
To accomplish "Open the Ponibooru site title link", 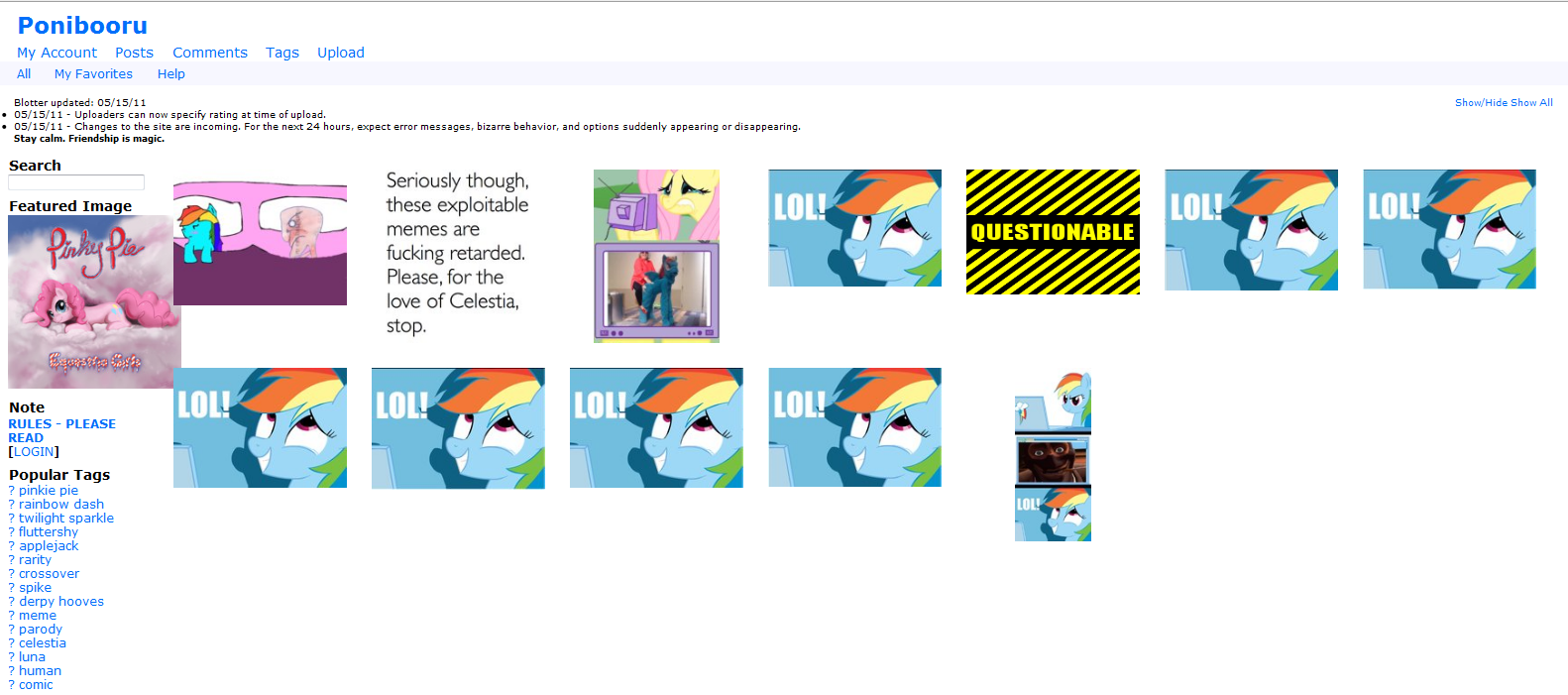I will (x=82, y=26).
